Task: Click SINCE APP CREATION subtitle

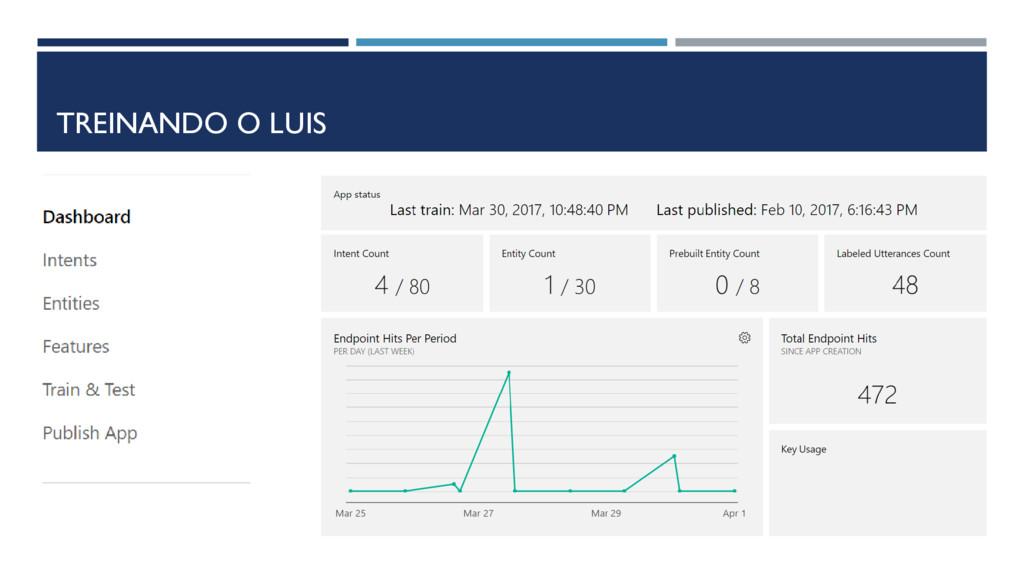Action: (x=821, y=351)
